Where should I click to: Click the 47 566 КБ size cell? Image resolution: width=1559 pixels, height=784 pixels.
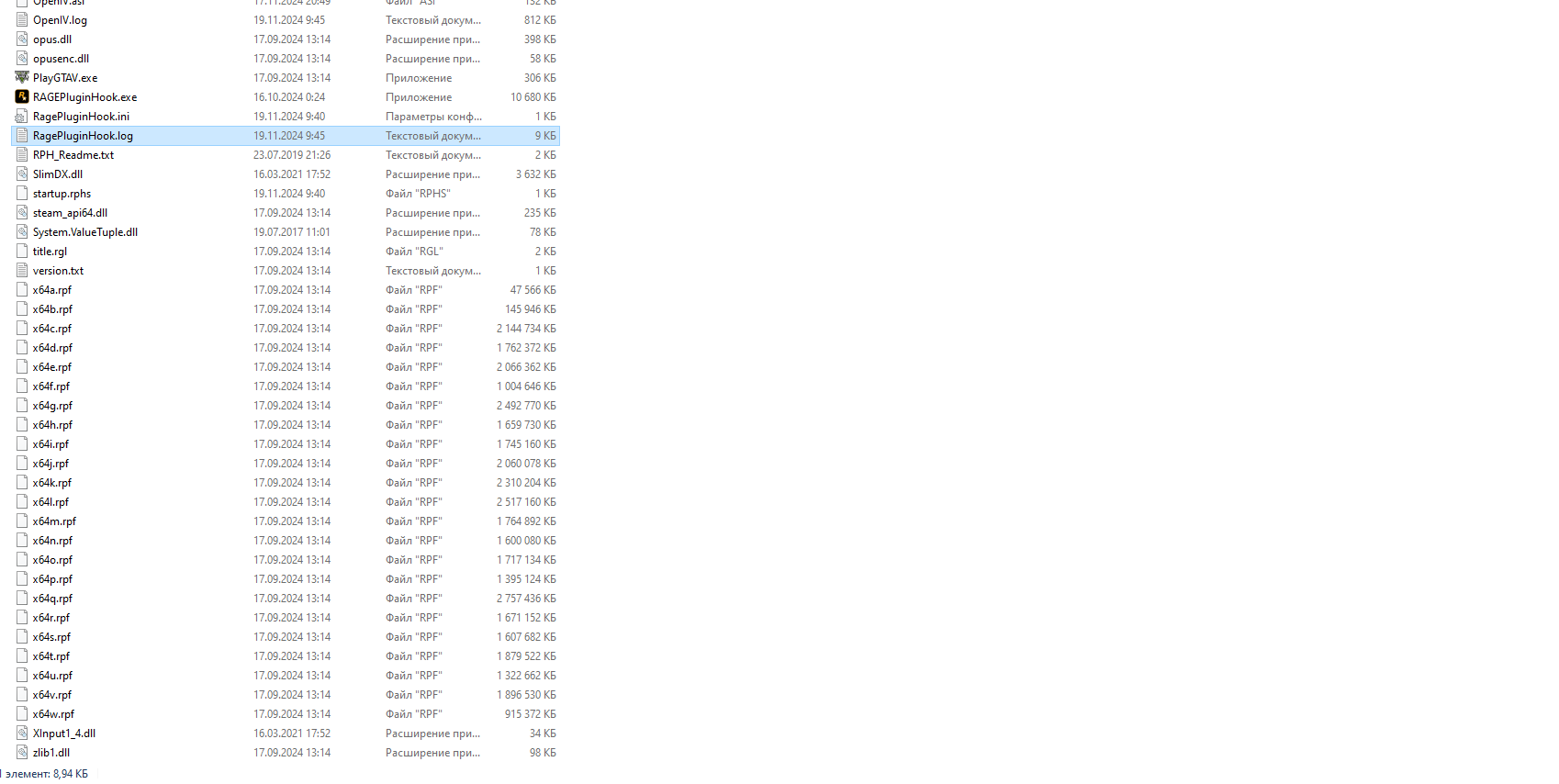(x=533, y=290)
